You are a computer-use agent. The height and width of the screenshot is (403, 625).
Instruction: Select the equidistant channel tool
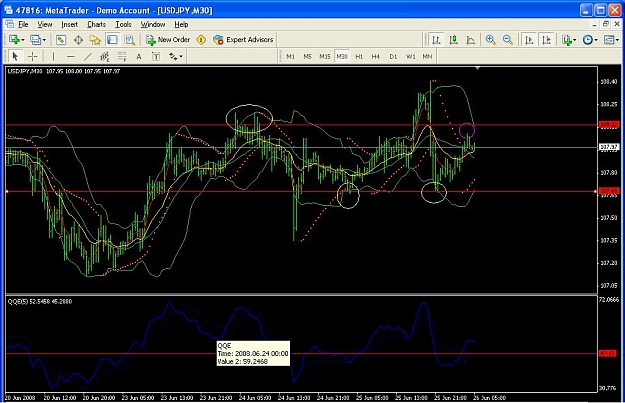pyautogui.click(x=105, y=57)
